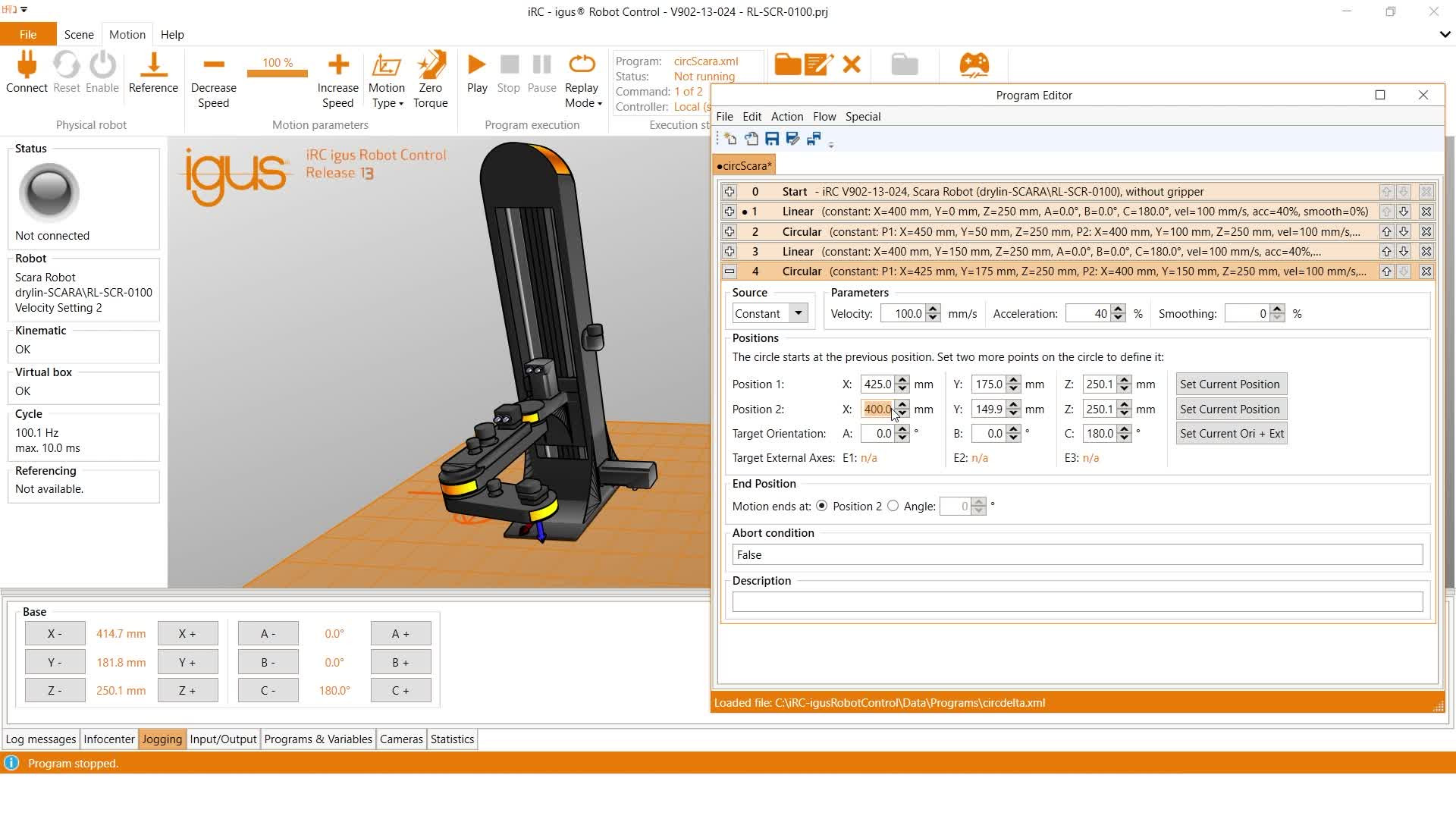The height and width of the screenshot is (819, 1456).
Task: Set Current Position for Position 2
Action: pyautogui.click(x=1229, y=409)
